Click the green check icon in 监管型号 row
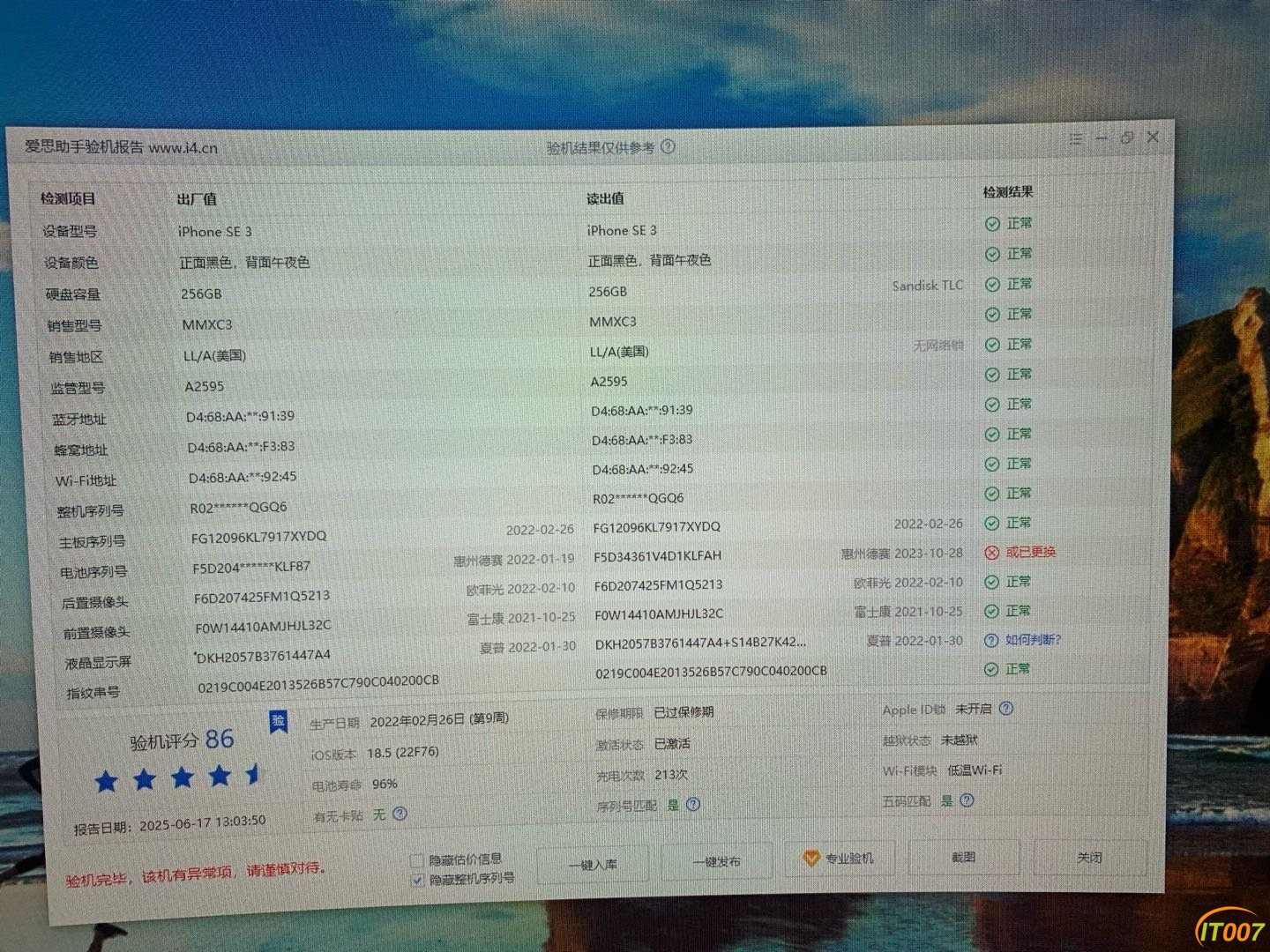The image size is (1270, 952). (992, 375)
